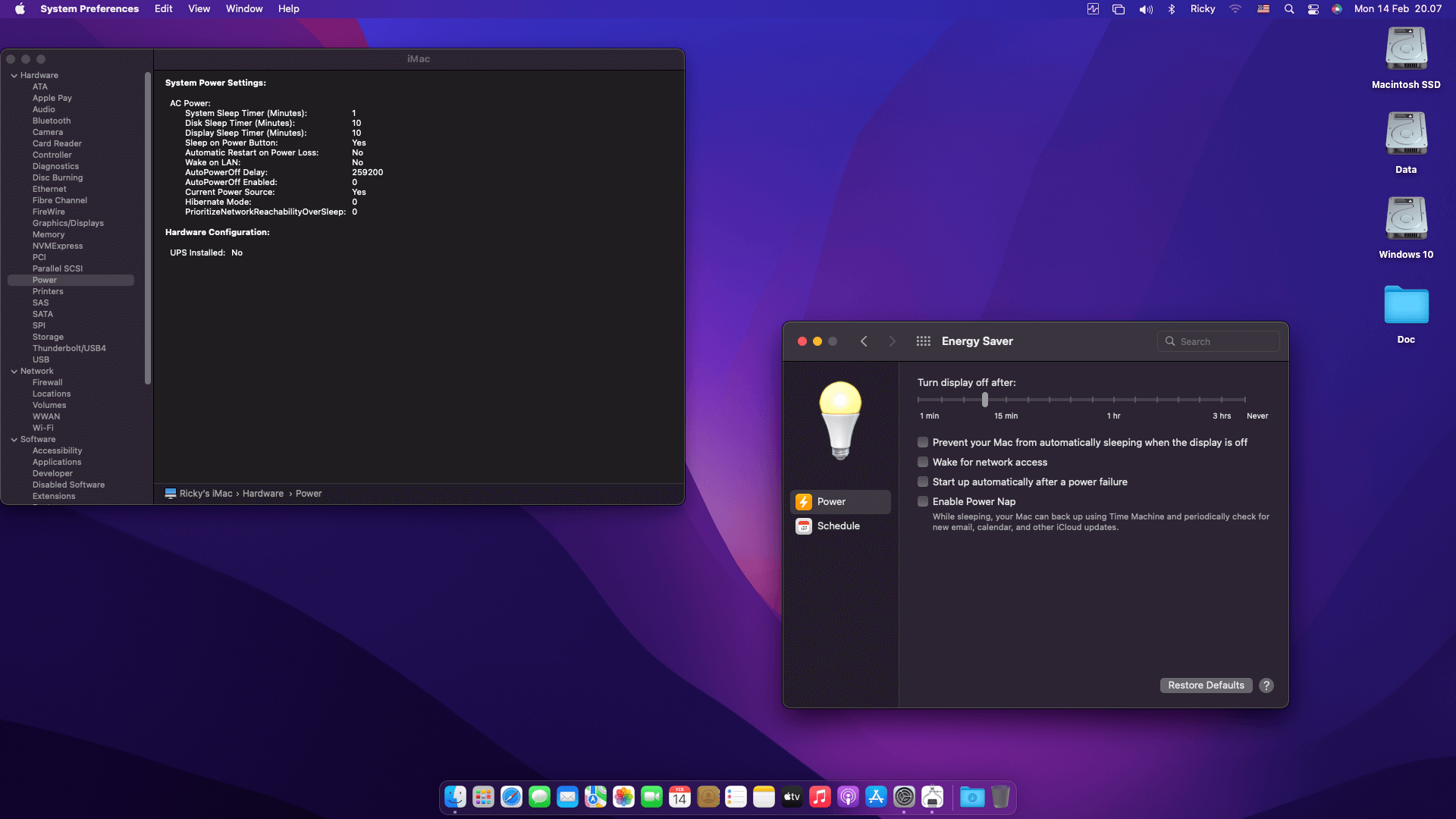The image size is (1456, 819).
Task: Open Photos app in the Dock
Action: tap(623, 797)
